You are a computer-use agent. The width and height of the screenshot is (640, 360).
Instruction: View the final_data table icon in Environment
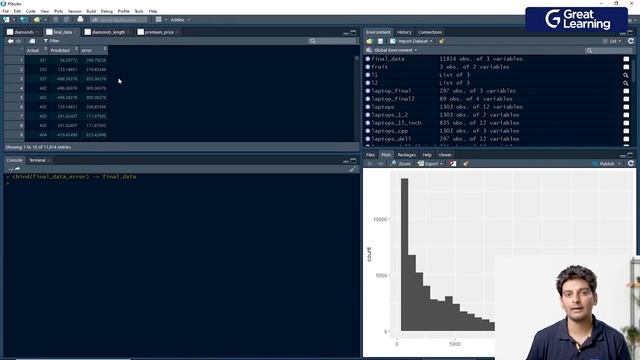tap(626, 59)
